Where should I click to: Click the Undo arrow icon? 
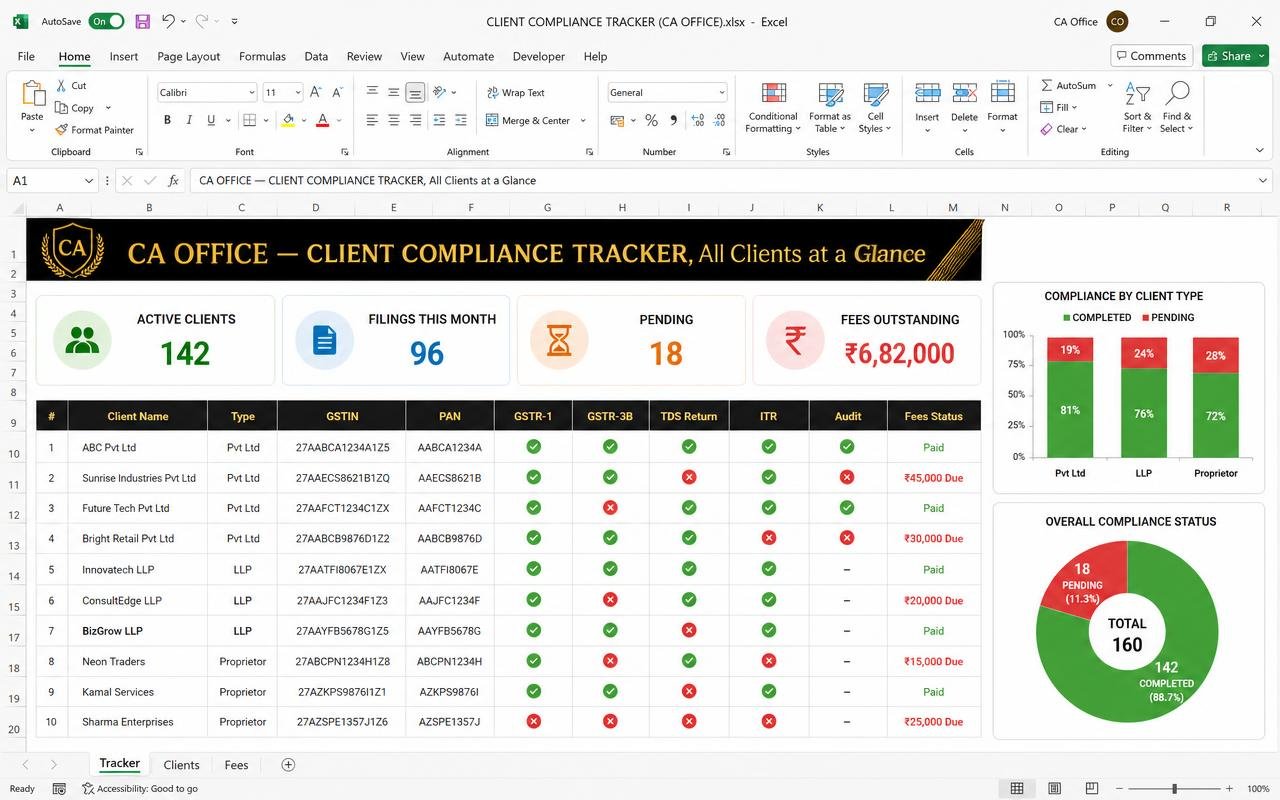pos(168,21)
